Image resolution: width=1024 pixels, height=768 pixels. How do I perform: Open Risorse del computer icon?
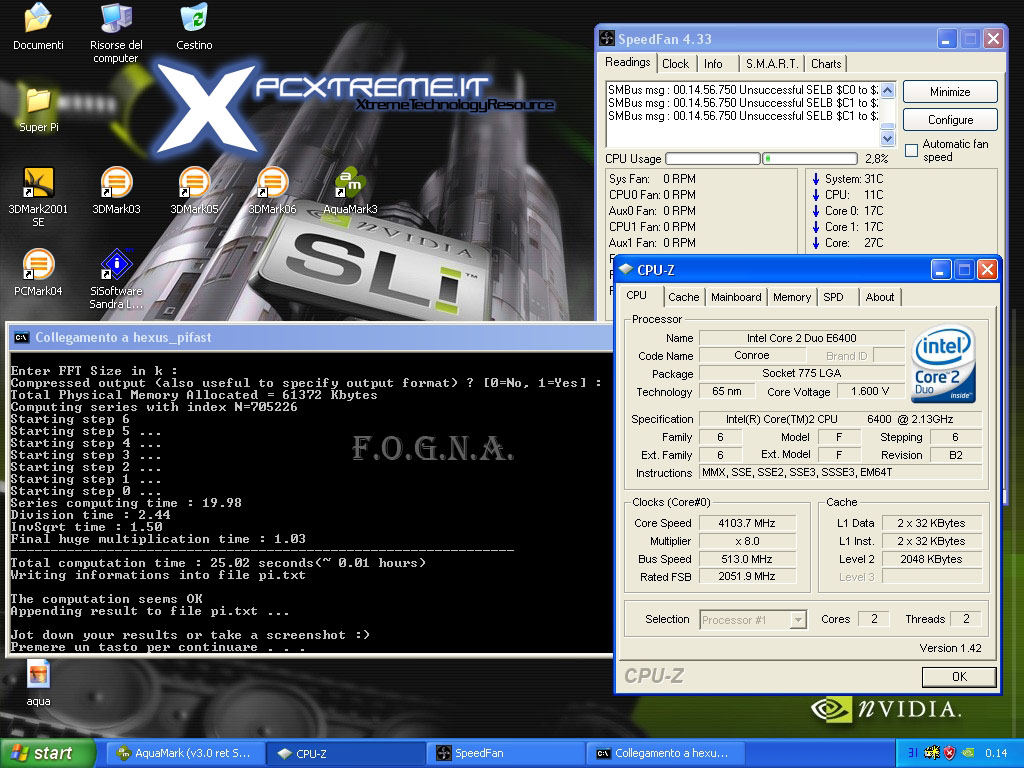[116, 31]
